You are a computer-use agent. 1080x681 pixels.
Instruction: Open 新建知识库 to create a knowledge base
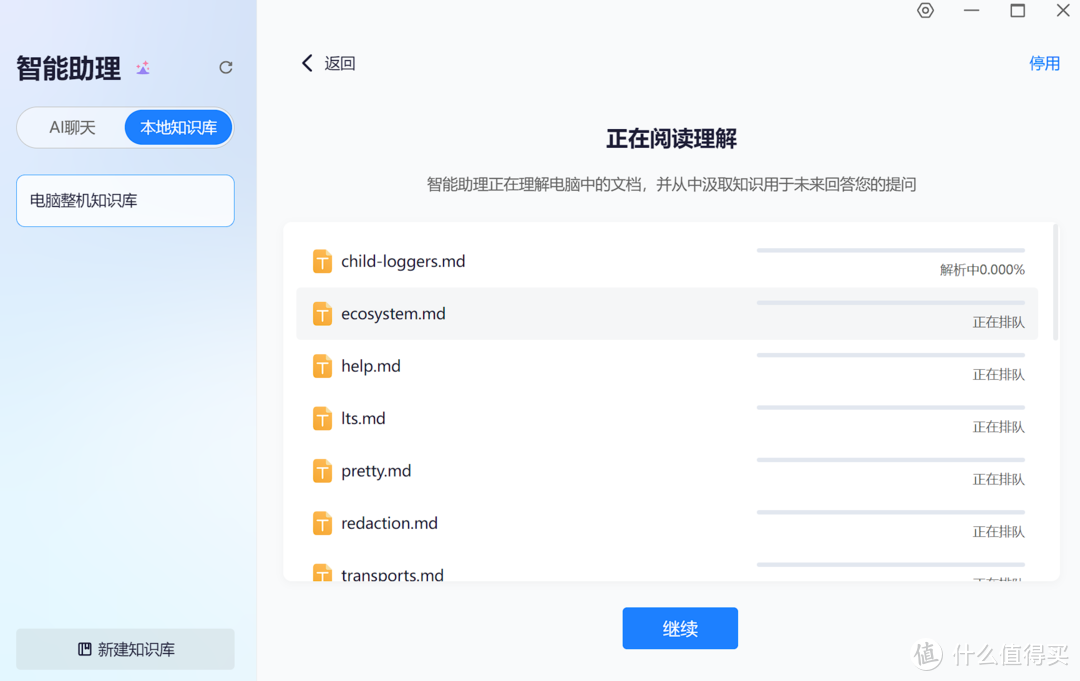125,649
